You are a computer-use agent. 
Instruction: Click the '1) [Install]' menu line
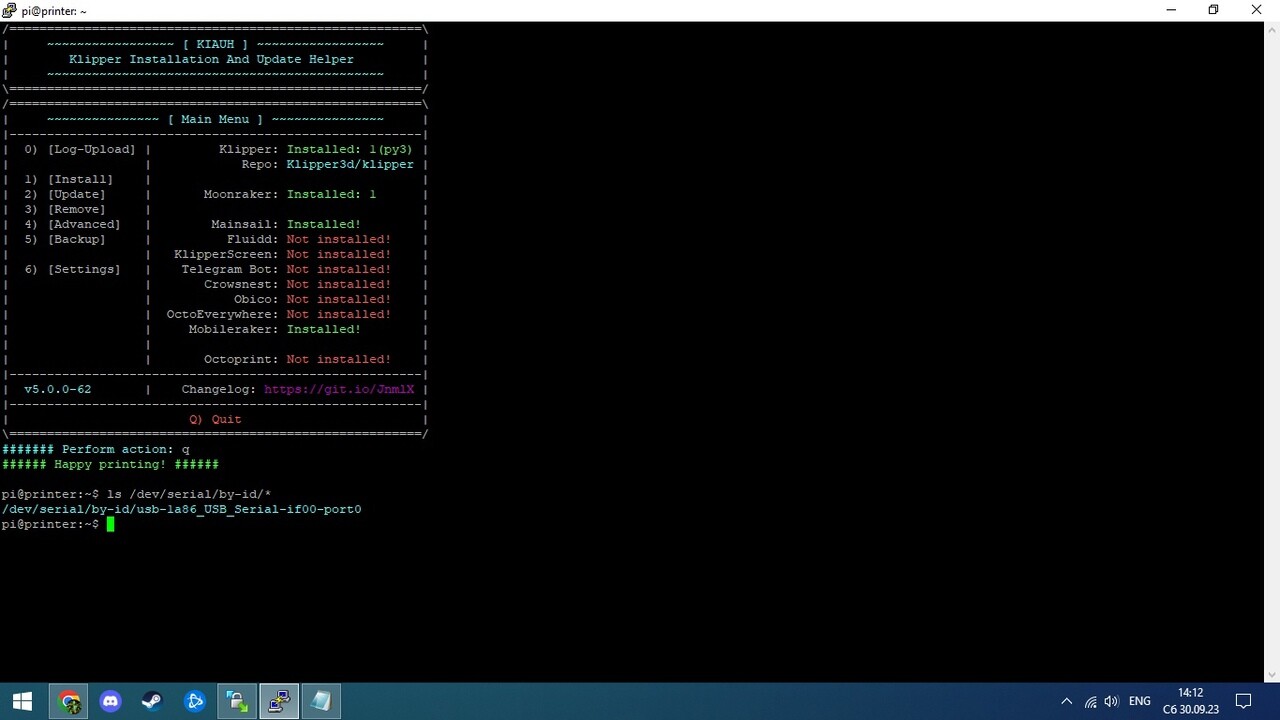69,179
